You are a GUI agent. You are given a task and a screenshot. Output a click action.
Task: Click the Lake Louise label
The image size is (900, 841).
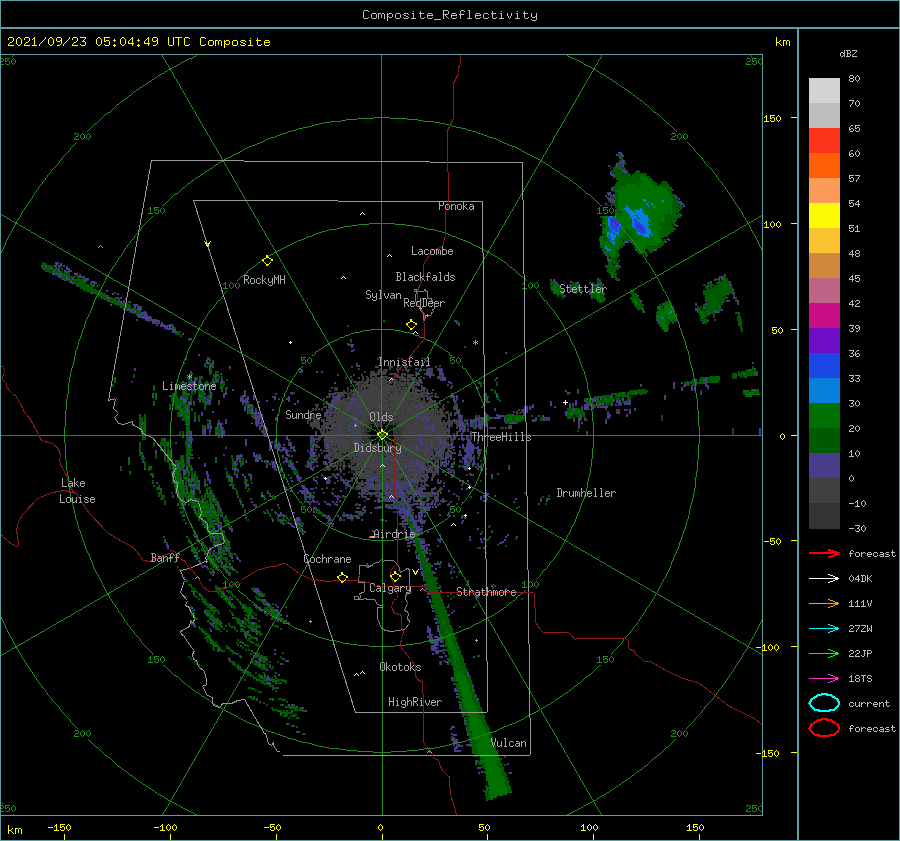77,491
